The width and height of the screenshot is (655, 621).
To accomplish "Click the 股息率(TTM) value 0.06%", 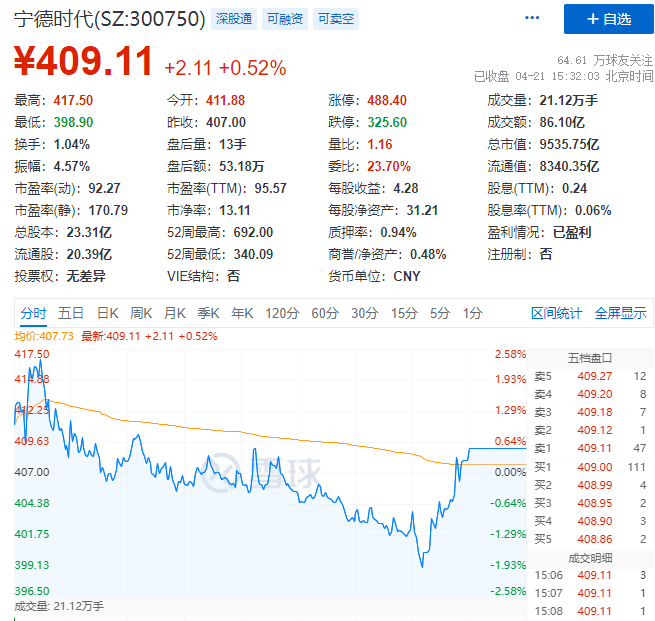I will click(593, 210).
